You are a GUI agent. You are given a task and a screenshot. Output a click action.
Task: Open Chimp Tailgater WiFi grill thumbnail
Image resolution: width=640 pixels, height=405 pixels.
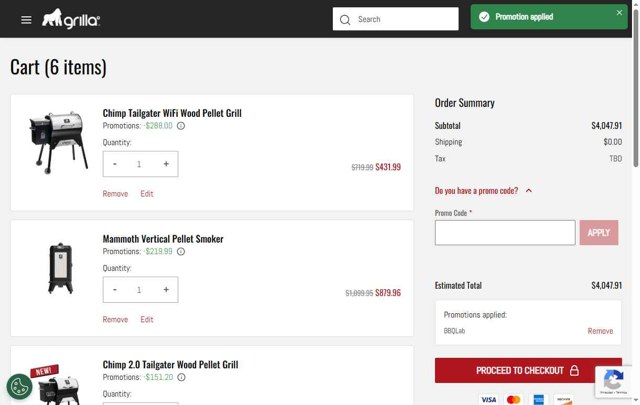pyautogui.click(x=58, y=142)
